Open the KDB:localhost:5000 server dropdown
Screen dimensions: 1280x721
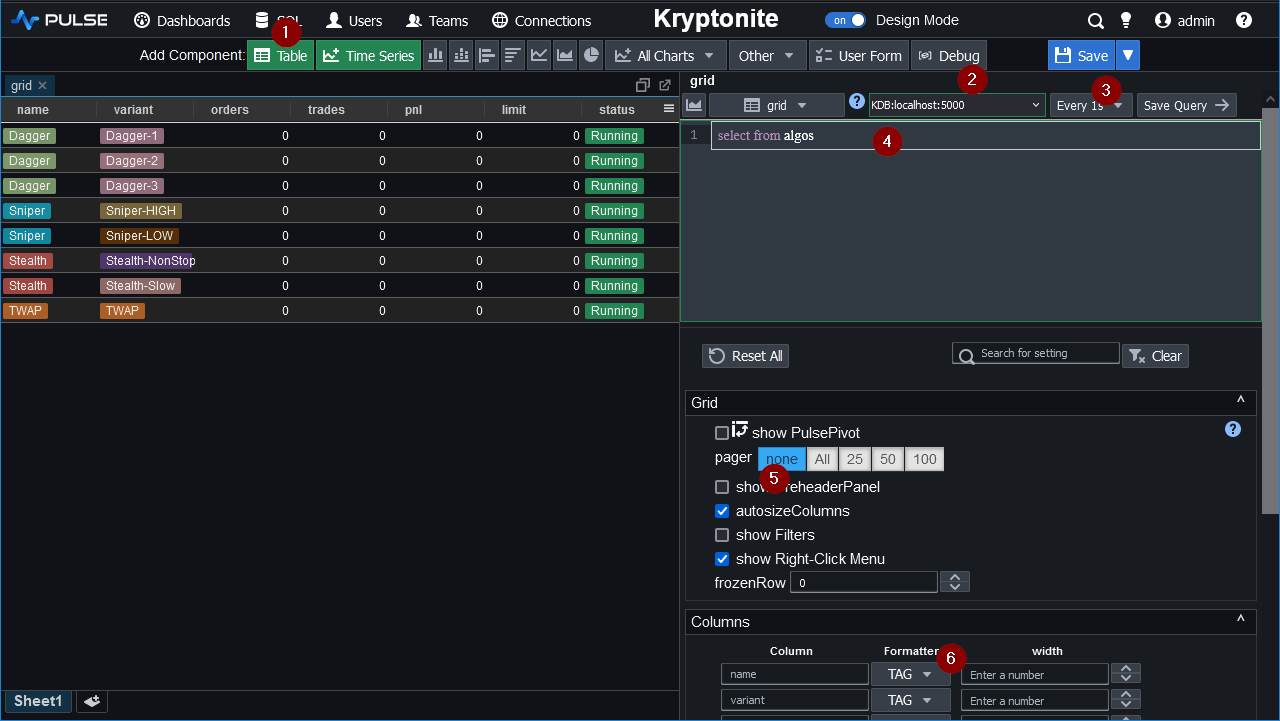tap(957, 104)
